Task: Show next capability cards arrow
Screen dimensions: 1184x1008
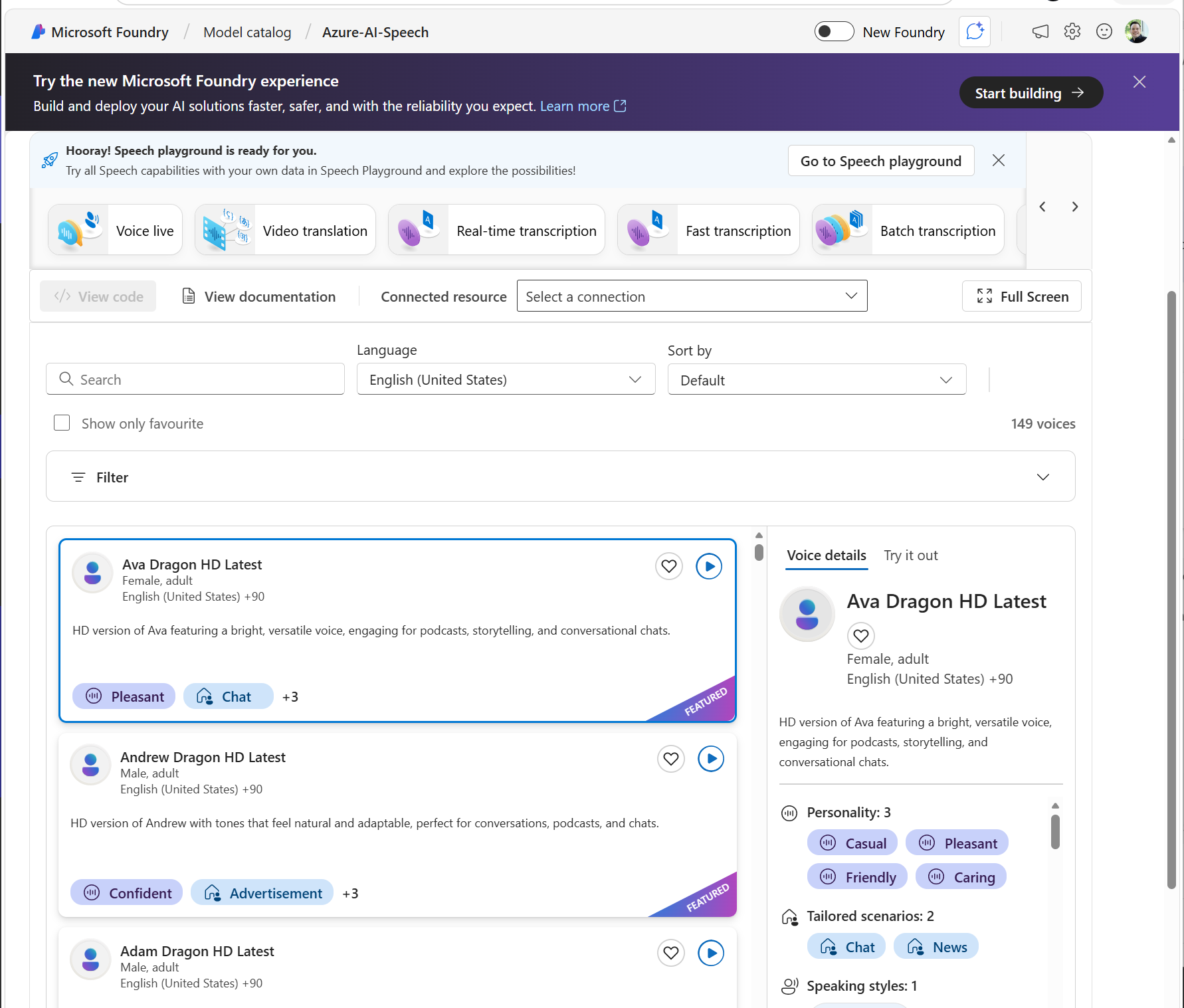Action: point(1075,207)
